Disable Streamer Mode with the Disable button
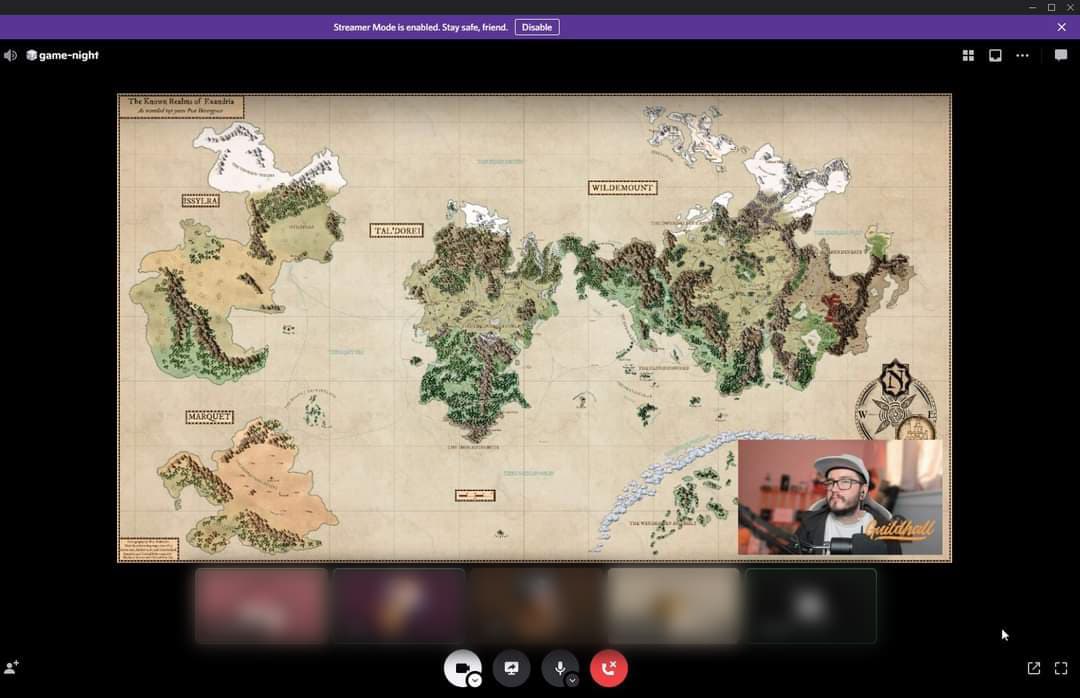 (x=537, y=28)
